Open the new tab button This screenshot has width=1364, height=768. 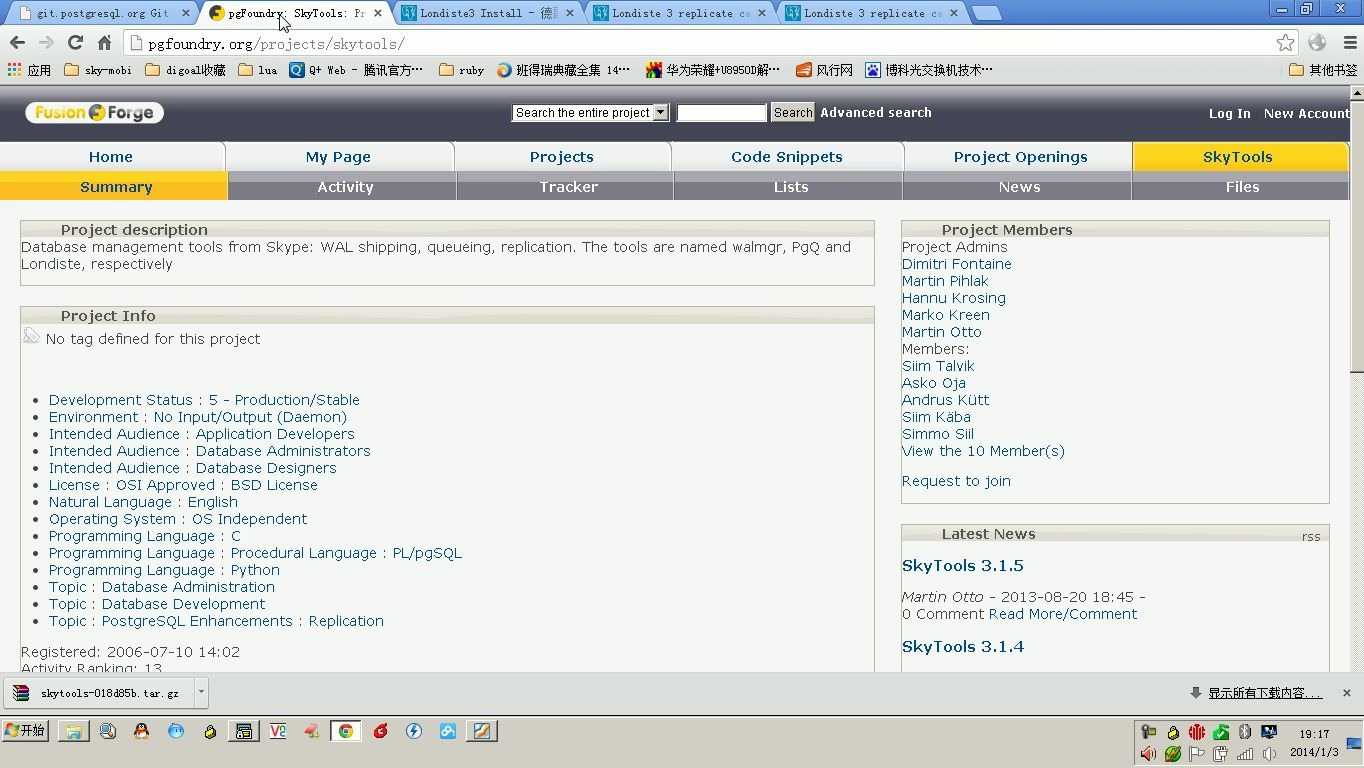tap(986, 13)
